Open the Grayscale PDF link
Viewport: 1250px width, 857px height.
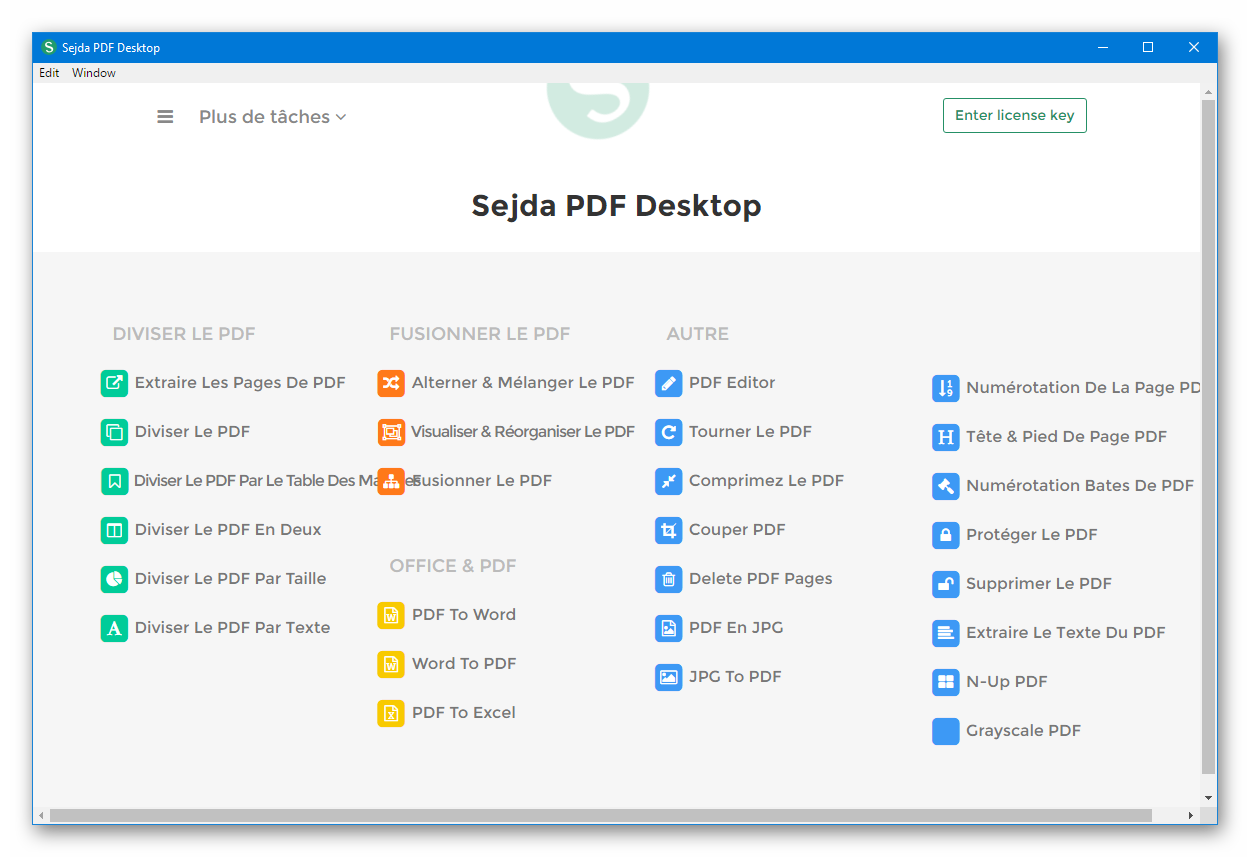[1023, 731]
